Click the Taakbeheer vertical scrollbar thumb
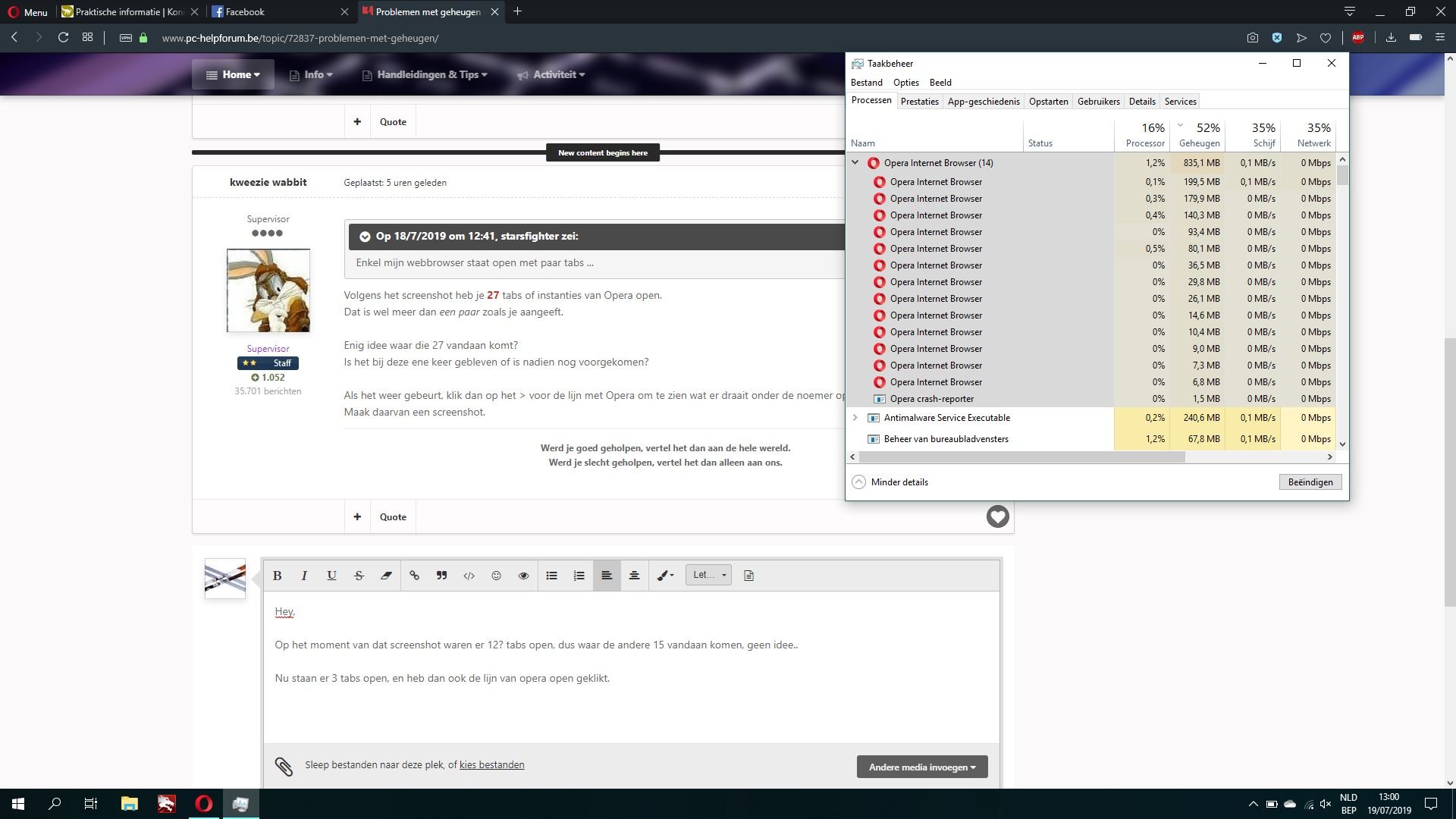 click(x=1342, y=176)
